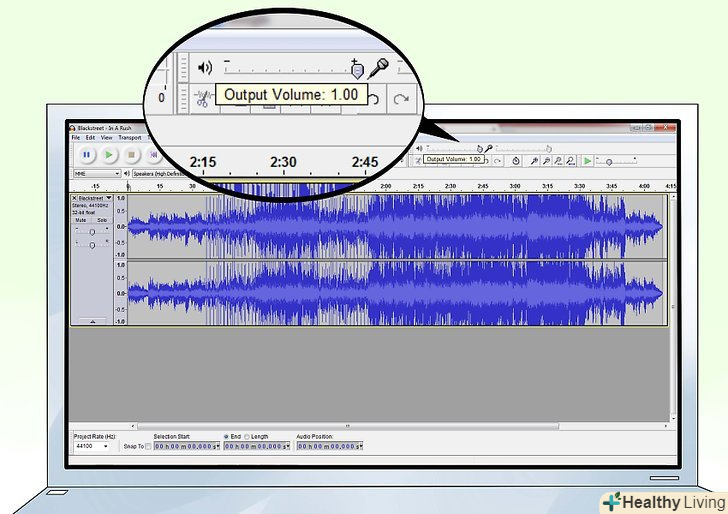Open the Speakers output device dropdown
Screen dimensions: 728x514
[x=158, y=174]
